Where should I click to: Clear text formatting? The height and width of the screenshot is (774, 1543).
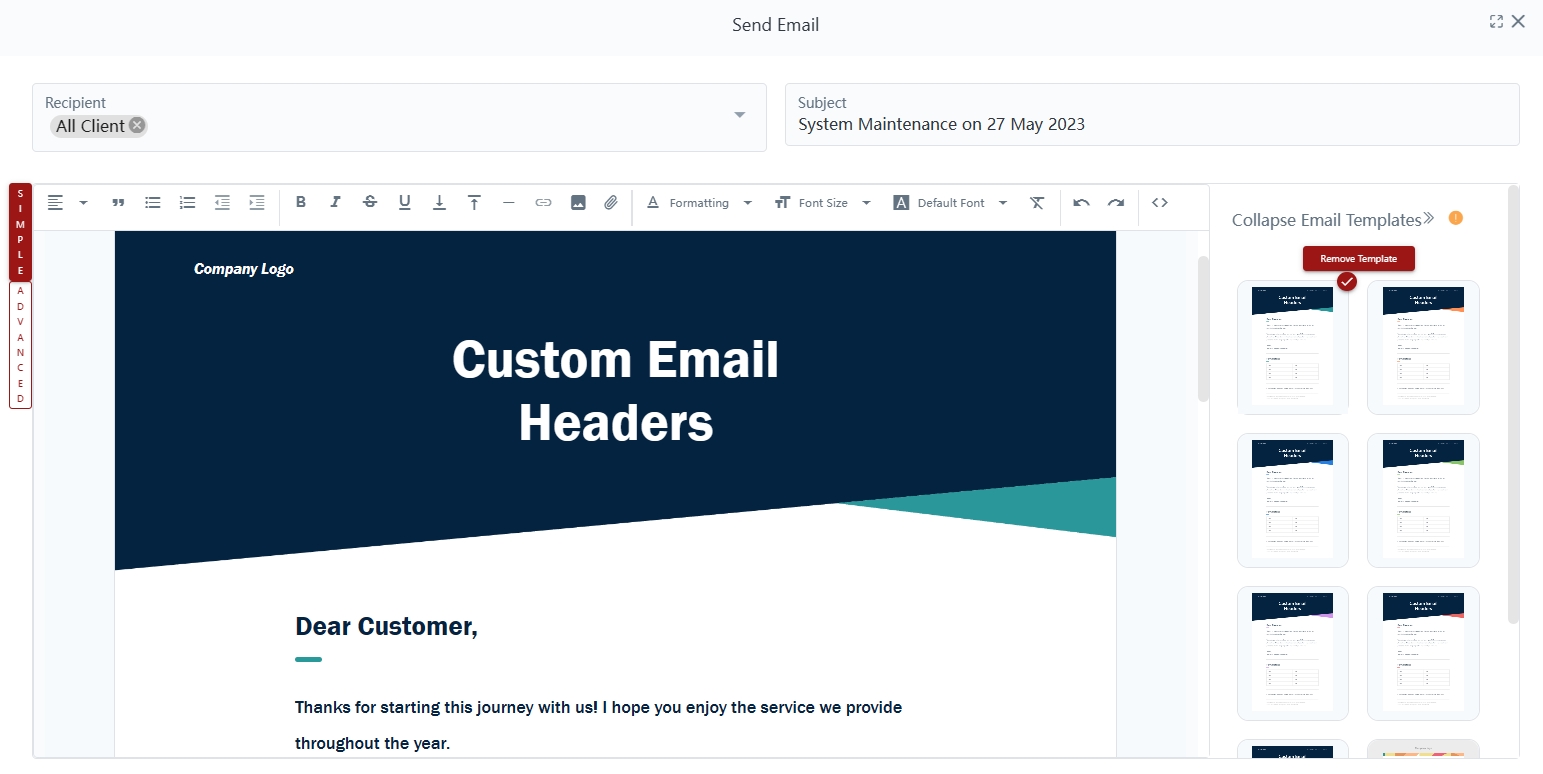[1037, 202]
